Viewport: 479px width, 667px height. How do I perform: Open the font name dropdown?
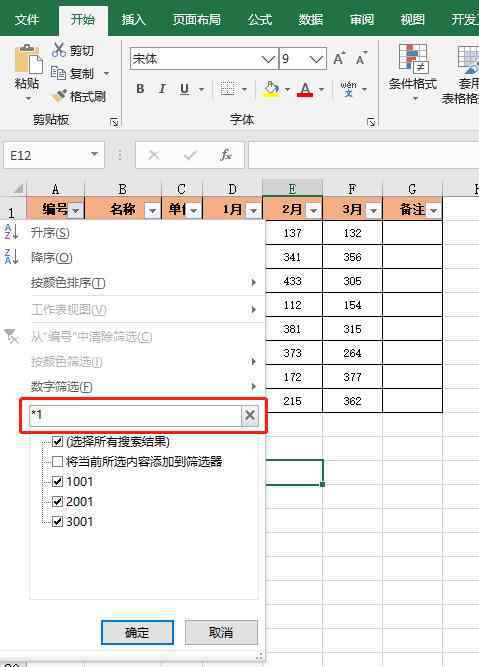pos(268,59)
